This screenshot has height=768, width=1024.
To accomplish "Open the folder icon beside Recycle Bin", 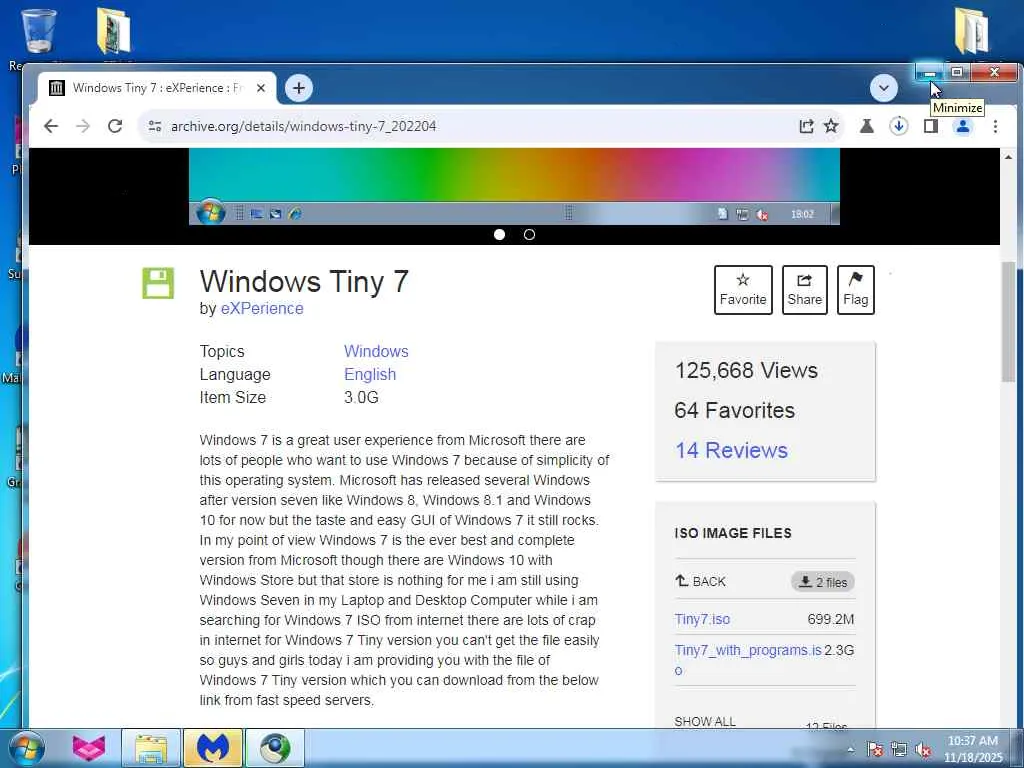I will pyautogui.click(x=113, y=30).
